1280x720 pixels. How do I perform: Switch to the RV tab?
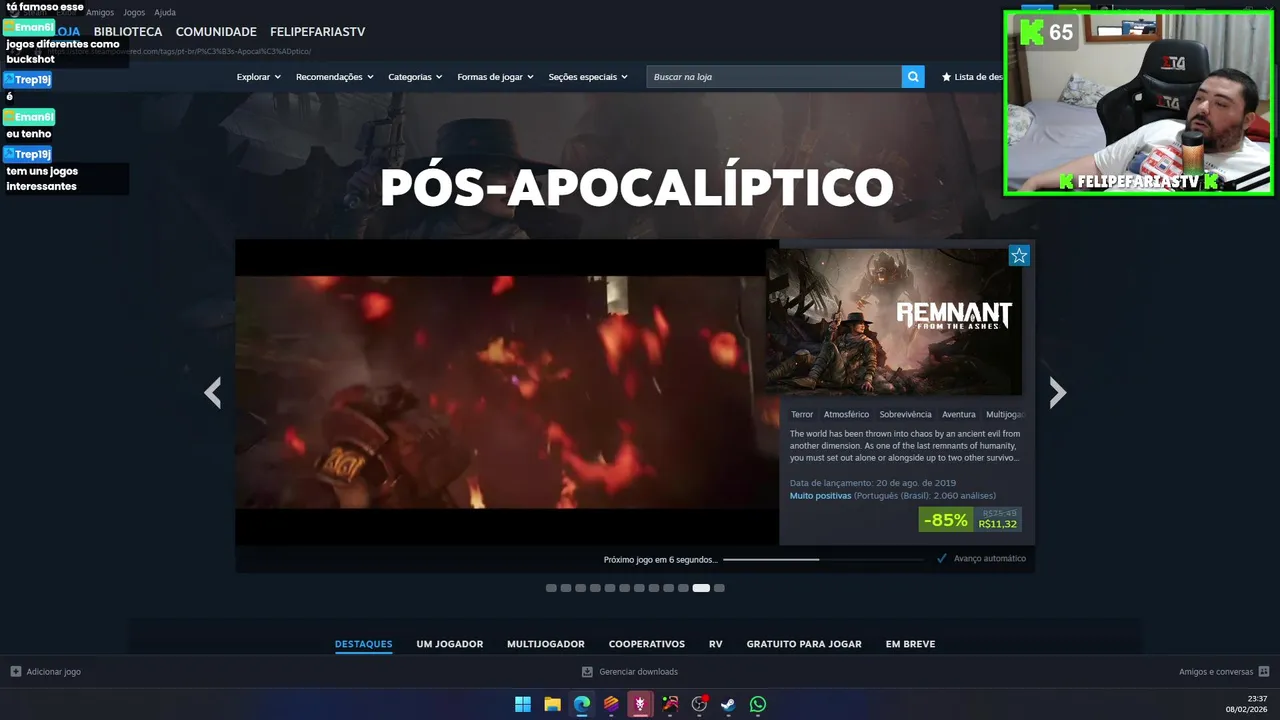click(x=716, y=644)
